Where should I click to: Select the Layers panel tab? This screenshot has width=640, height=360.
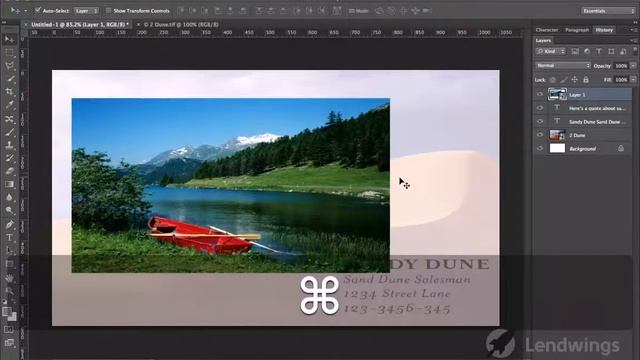click(x=543, y=40)
